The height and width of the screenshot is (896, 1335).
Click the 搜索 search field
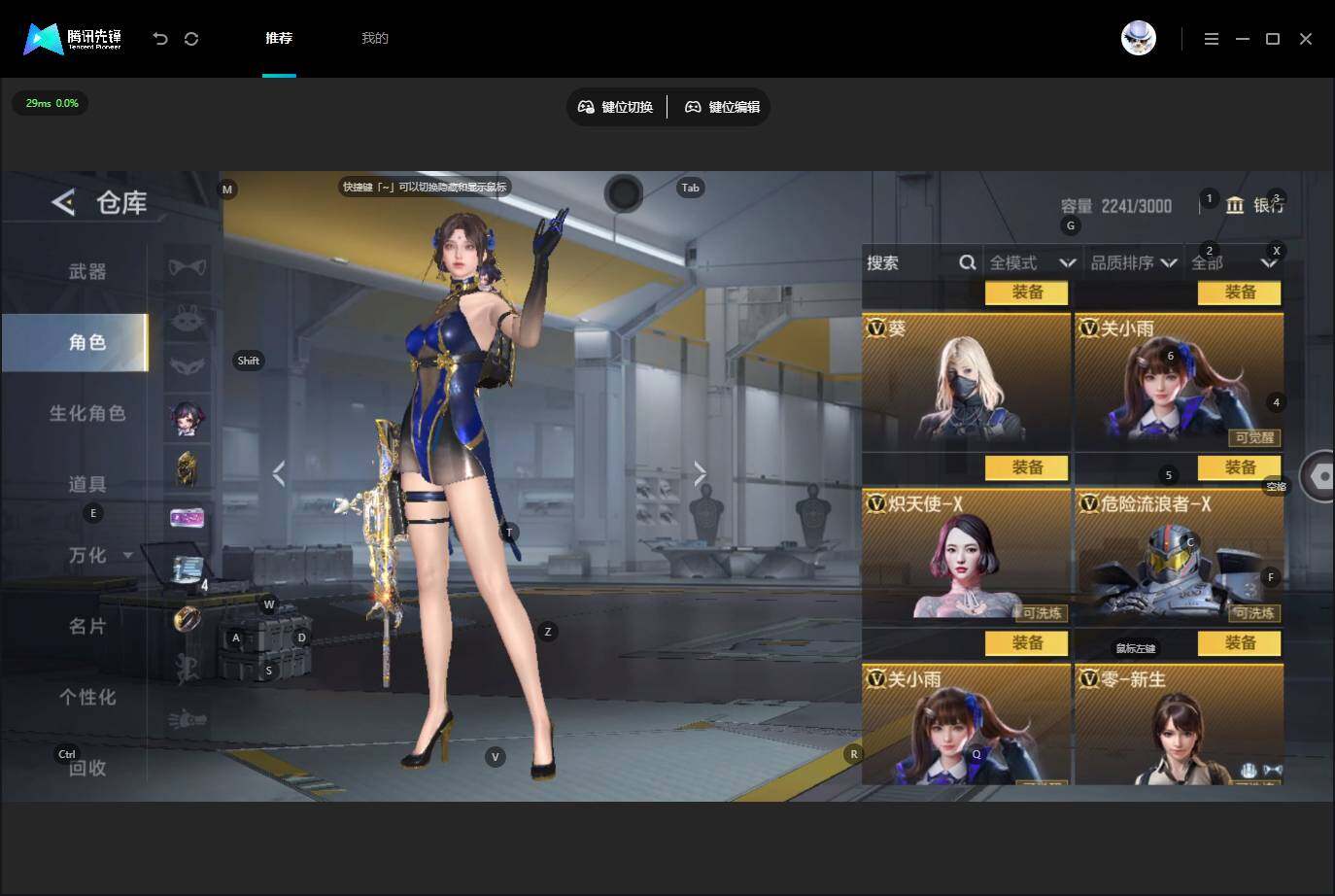[x=920, y=262]
